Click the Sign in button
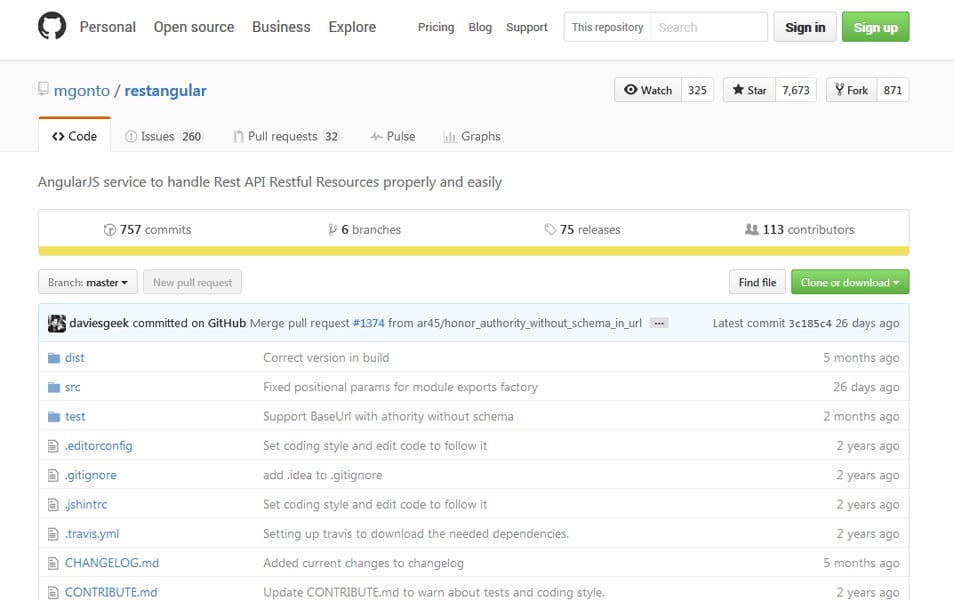954x600 pixels. 805,27
